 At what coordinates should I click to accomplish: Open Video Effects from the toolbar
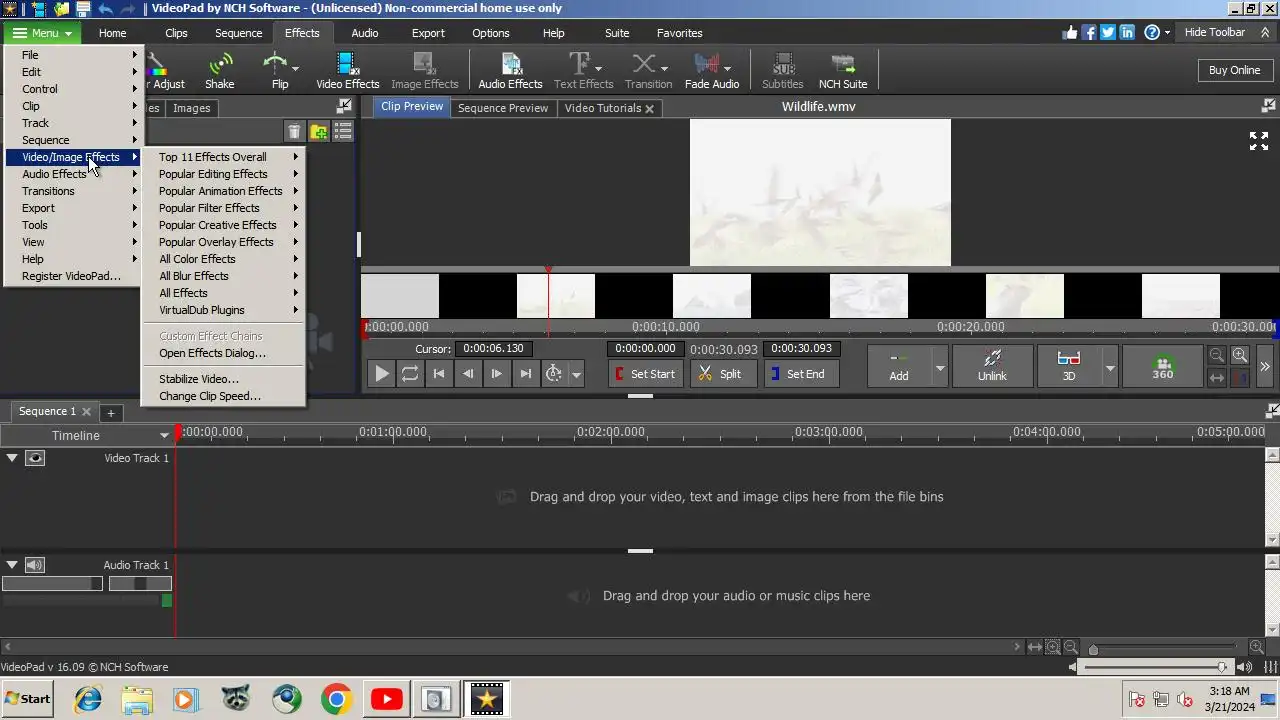tap(348, 71)
